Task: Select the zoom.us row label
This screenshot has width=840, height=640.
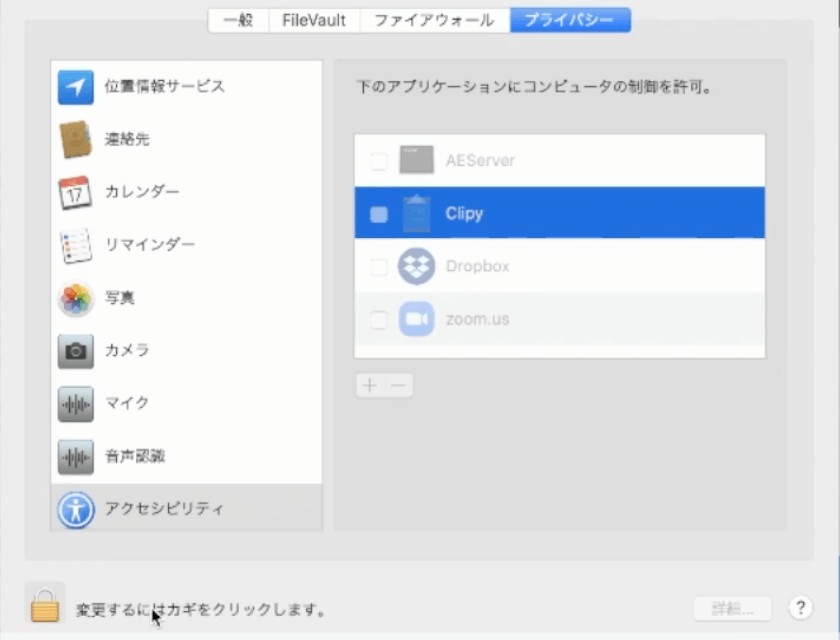Action: point(477,320)
